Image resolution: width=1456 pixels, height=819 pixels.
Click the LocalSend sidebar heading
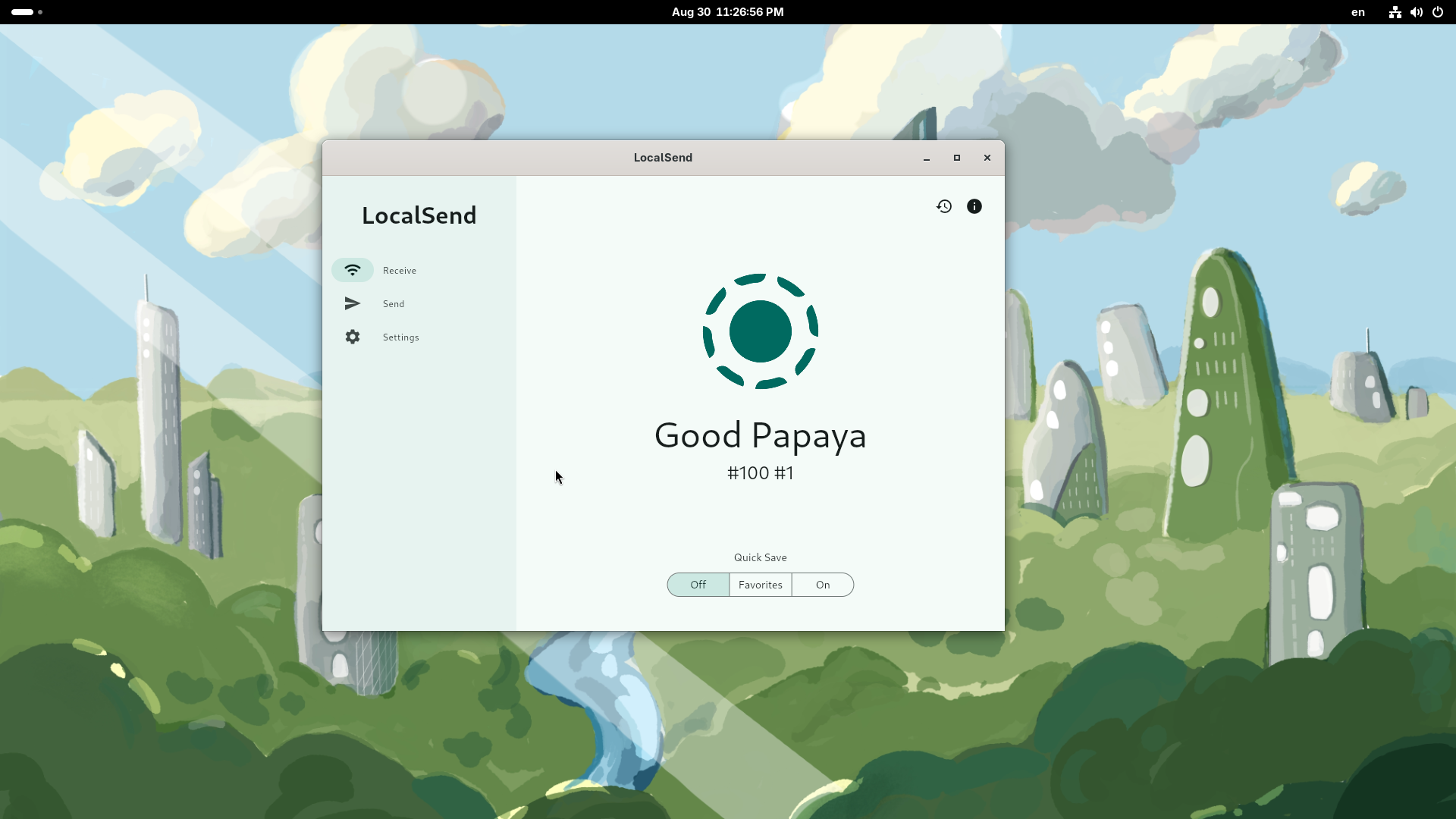(419, 215)
